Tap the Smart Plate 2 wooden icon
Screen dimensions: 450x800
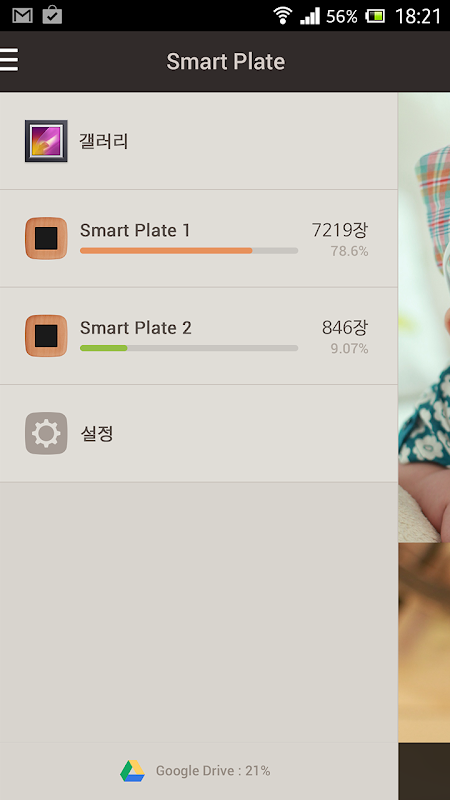(46, 336)
